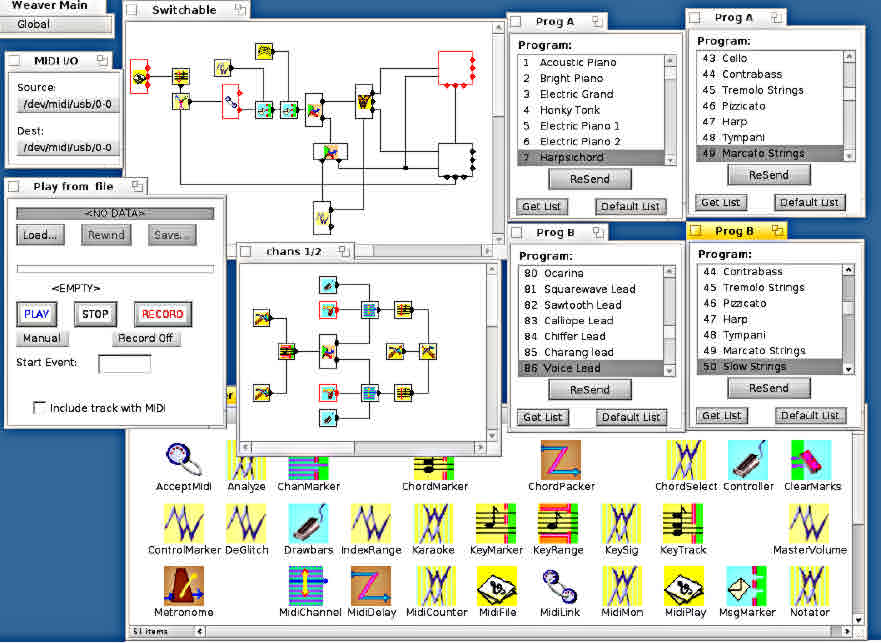Select the KeySig module icon
This screenshot has width=881, height=643.
tap(621, 523)
